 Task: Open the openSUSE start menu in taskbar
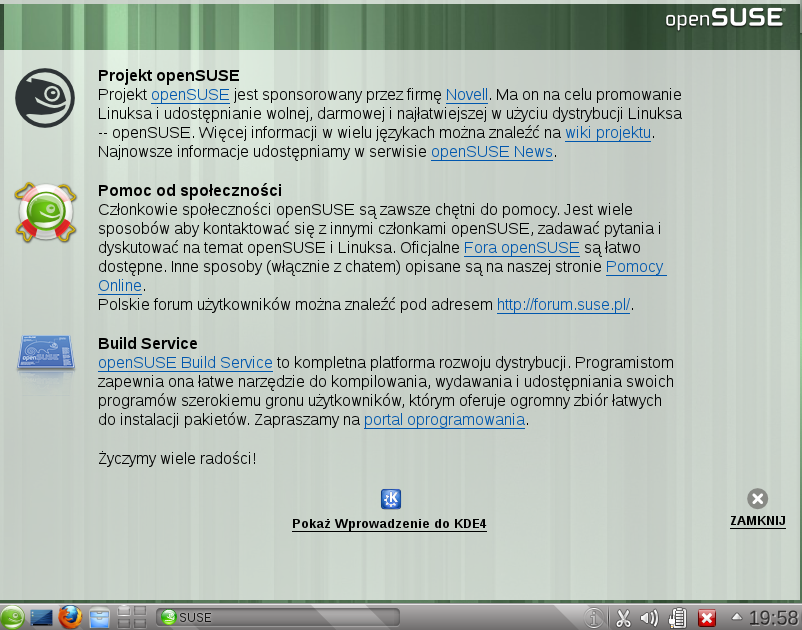(x=13, y=617)
